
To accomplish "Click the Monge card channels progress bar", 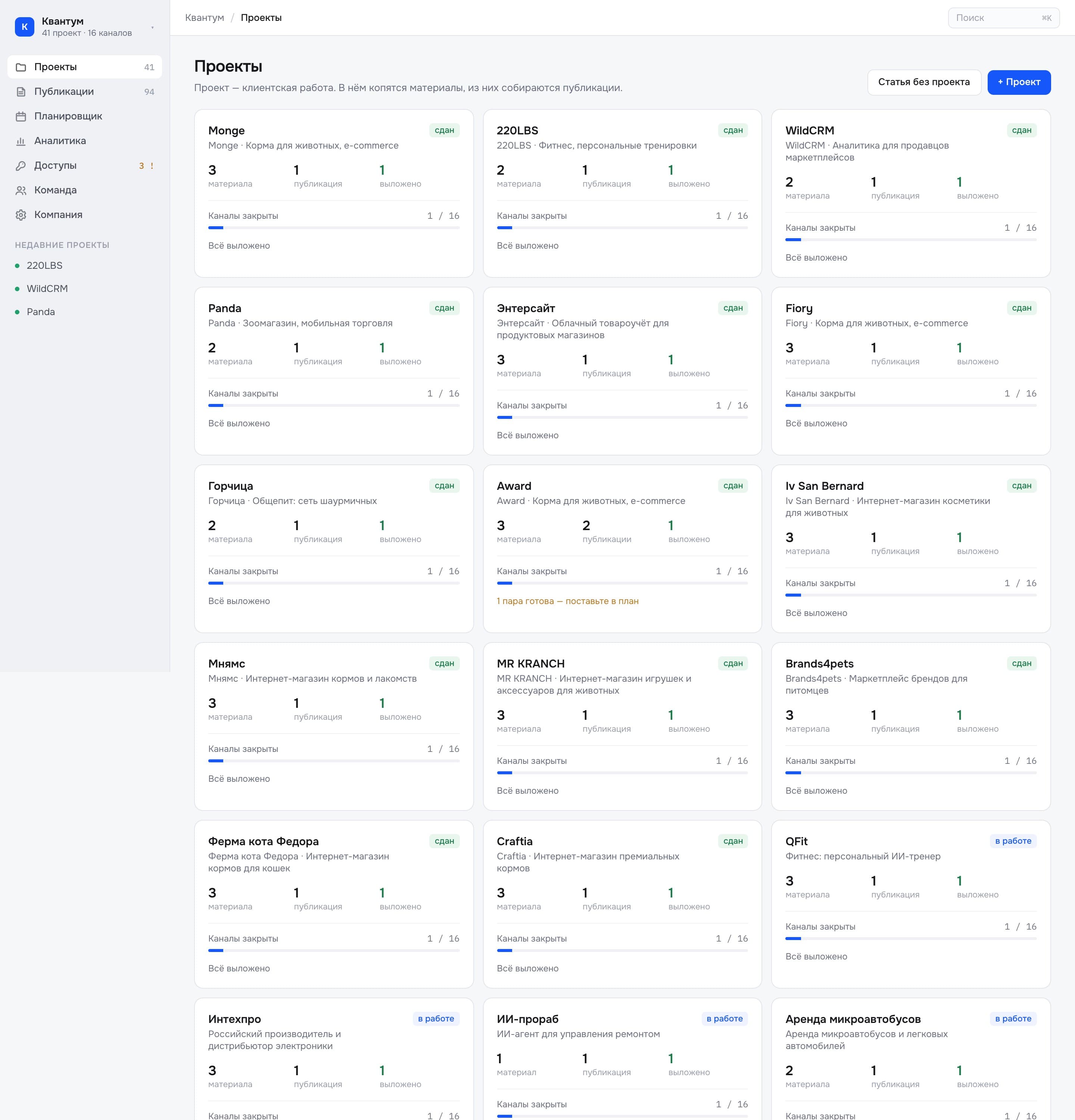I will 334,228.
